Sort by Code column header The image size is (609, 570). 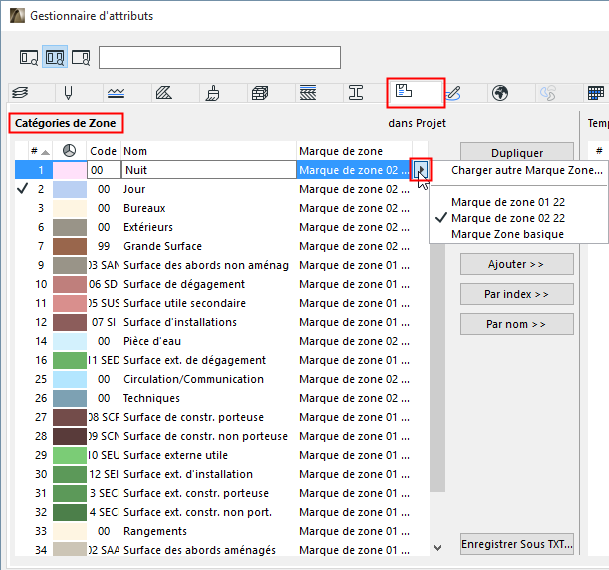click(x=103, y=151)
